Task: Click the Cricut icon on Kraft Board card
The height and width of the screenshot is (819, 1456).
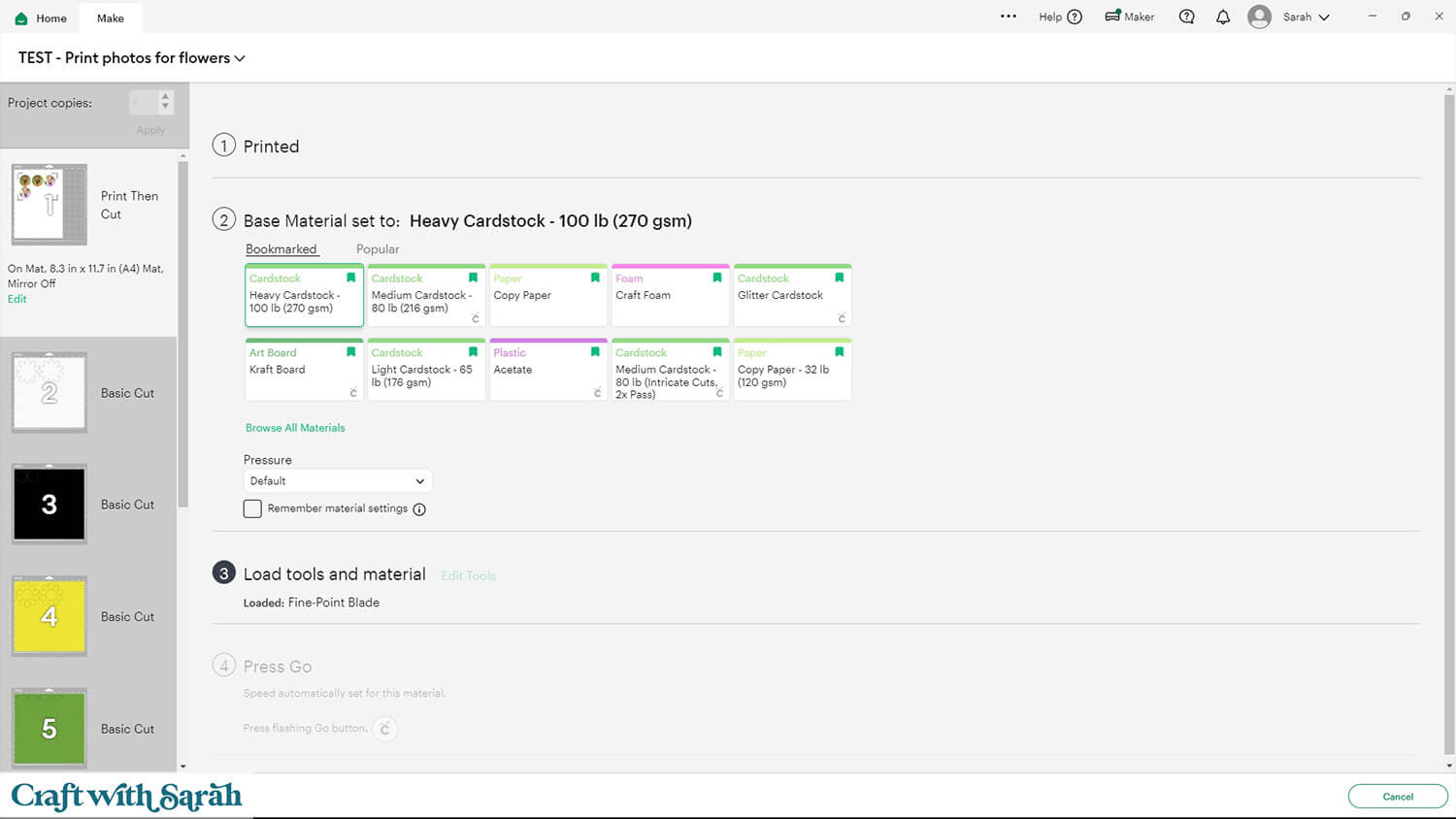Action: tap(353, 393)
